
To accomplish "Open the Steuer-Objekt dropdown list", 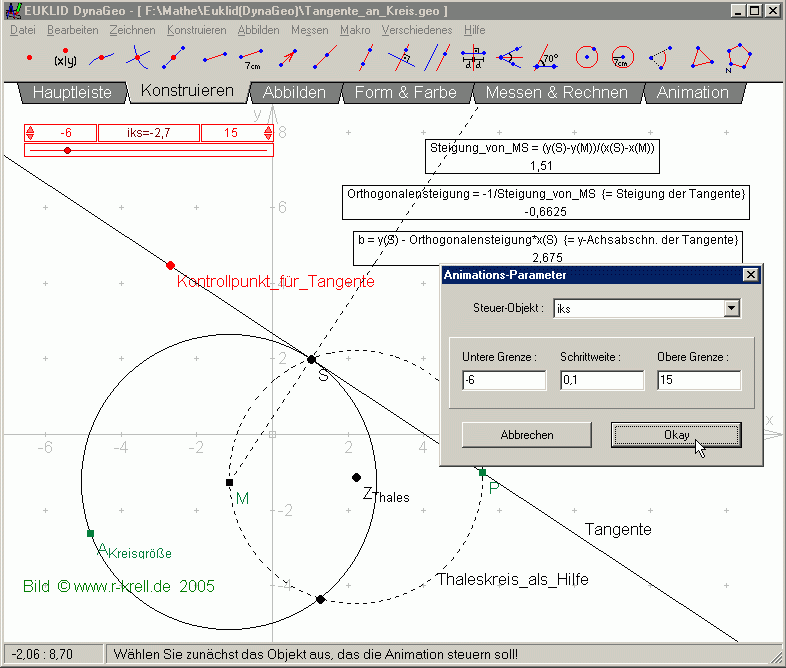I will (x=732, y=308).
